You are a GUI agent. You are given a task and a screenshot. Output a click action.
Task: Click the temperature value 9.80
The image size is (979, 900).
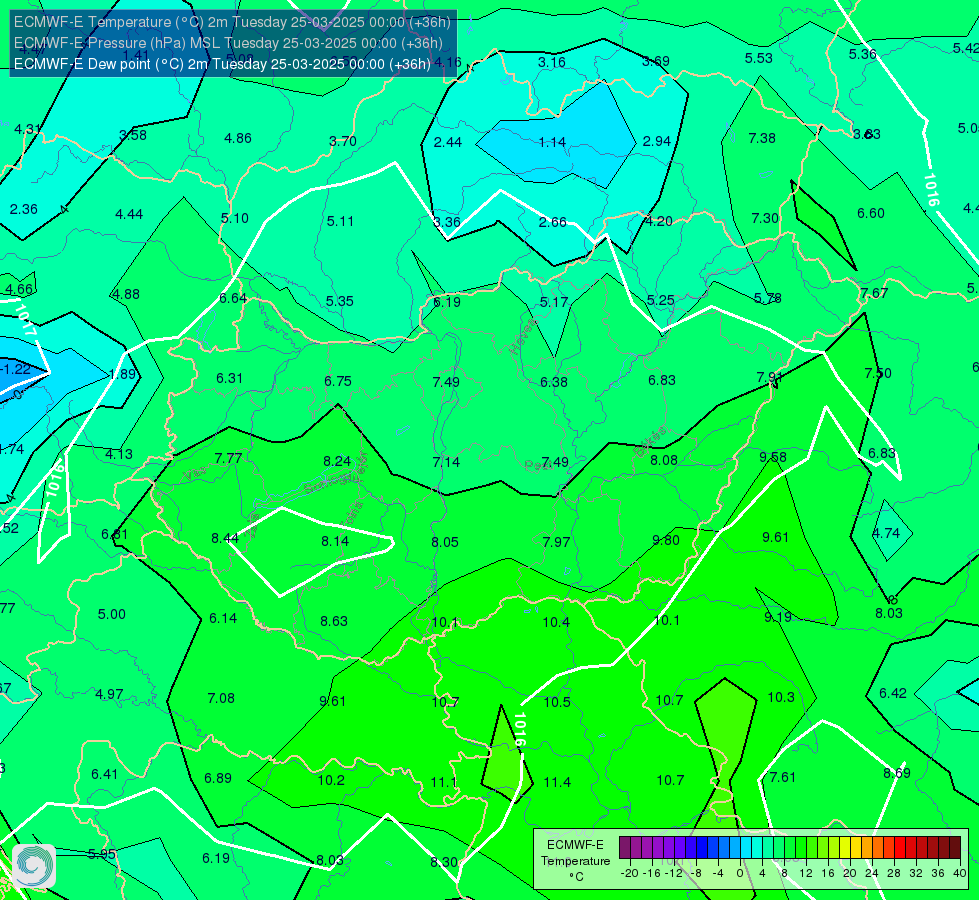666,540
